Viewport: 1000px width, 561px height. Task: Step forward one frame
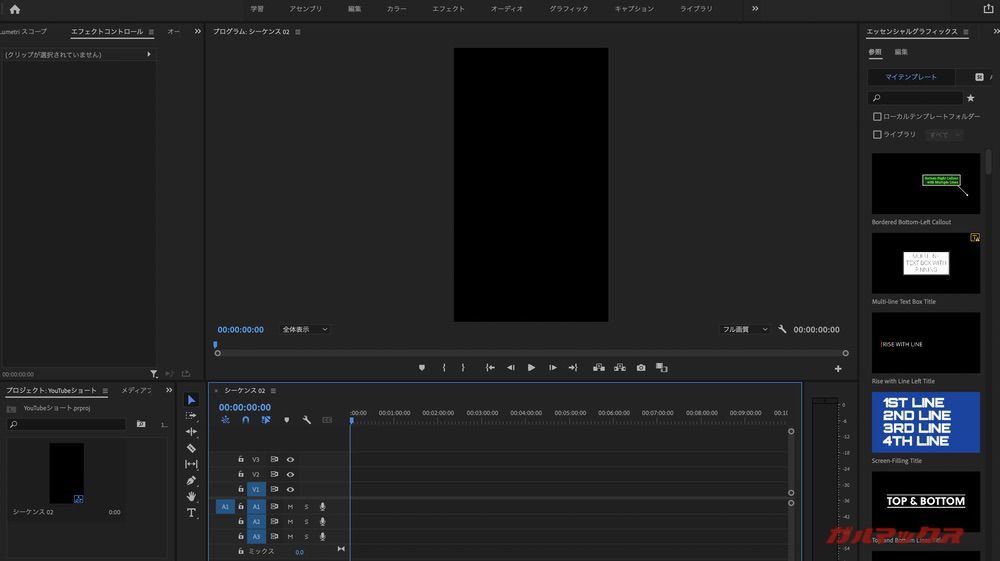(553, 368)
